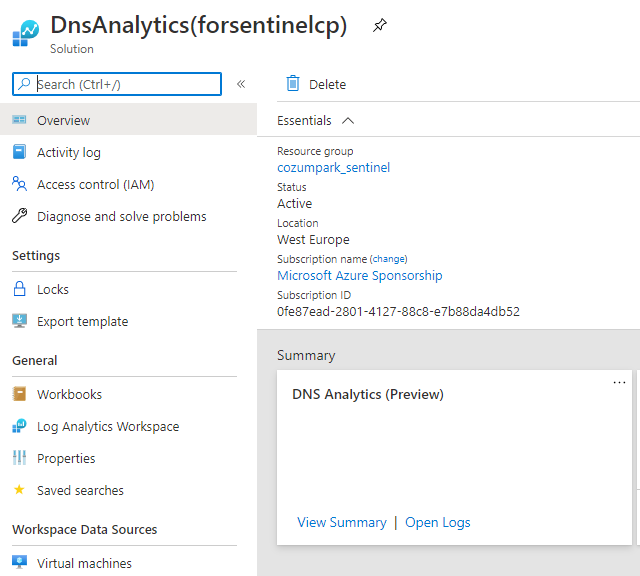The height and width of the screenshot is (576, 640).
Task: Pin the DnsAnalytics solution to dashboard
Action: [380, 25]
